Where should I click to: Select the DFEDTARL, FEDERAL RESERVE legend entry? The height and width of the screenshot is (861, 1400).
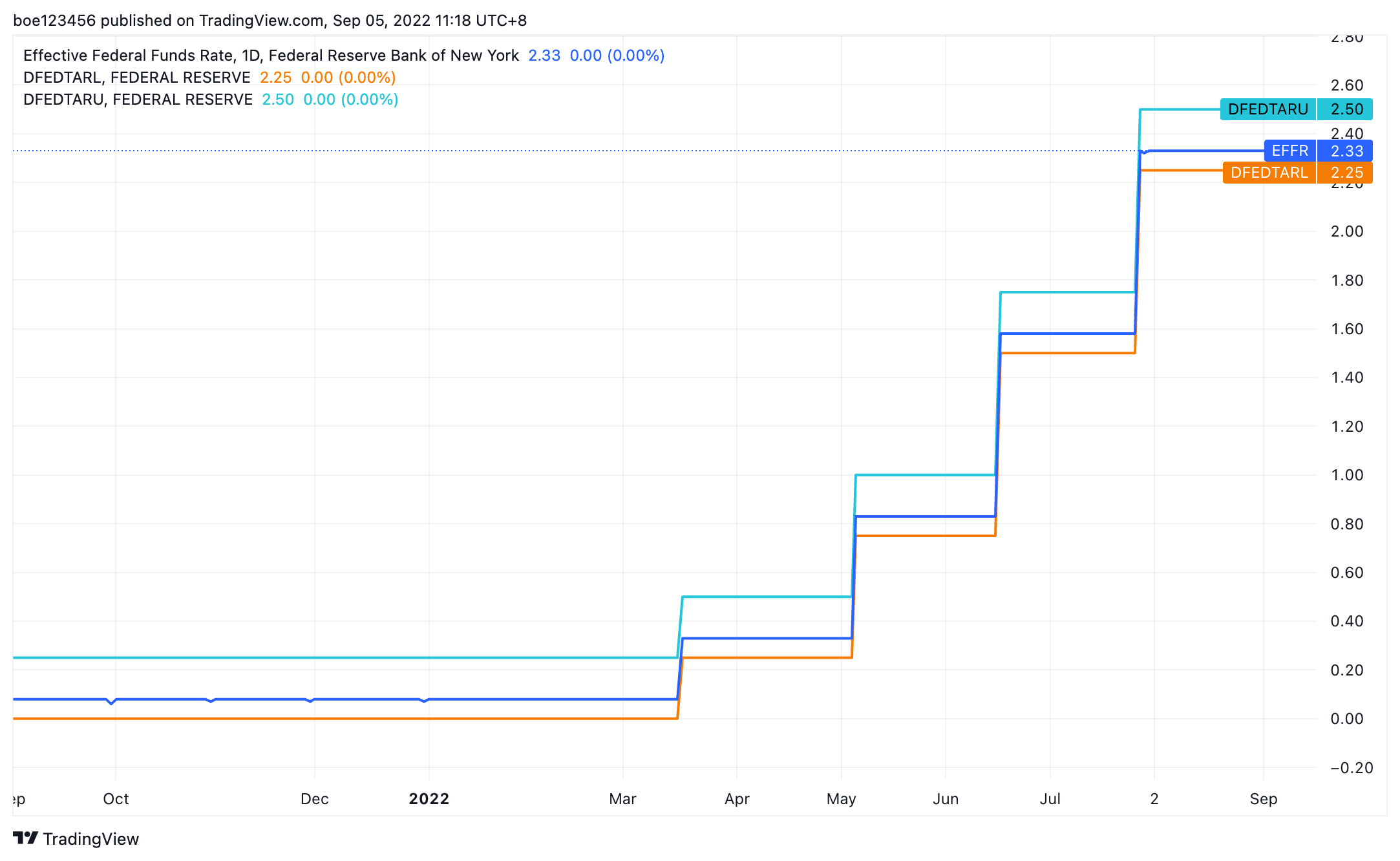pos(136,78)
